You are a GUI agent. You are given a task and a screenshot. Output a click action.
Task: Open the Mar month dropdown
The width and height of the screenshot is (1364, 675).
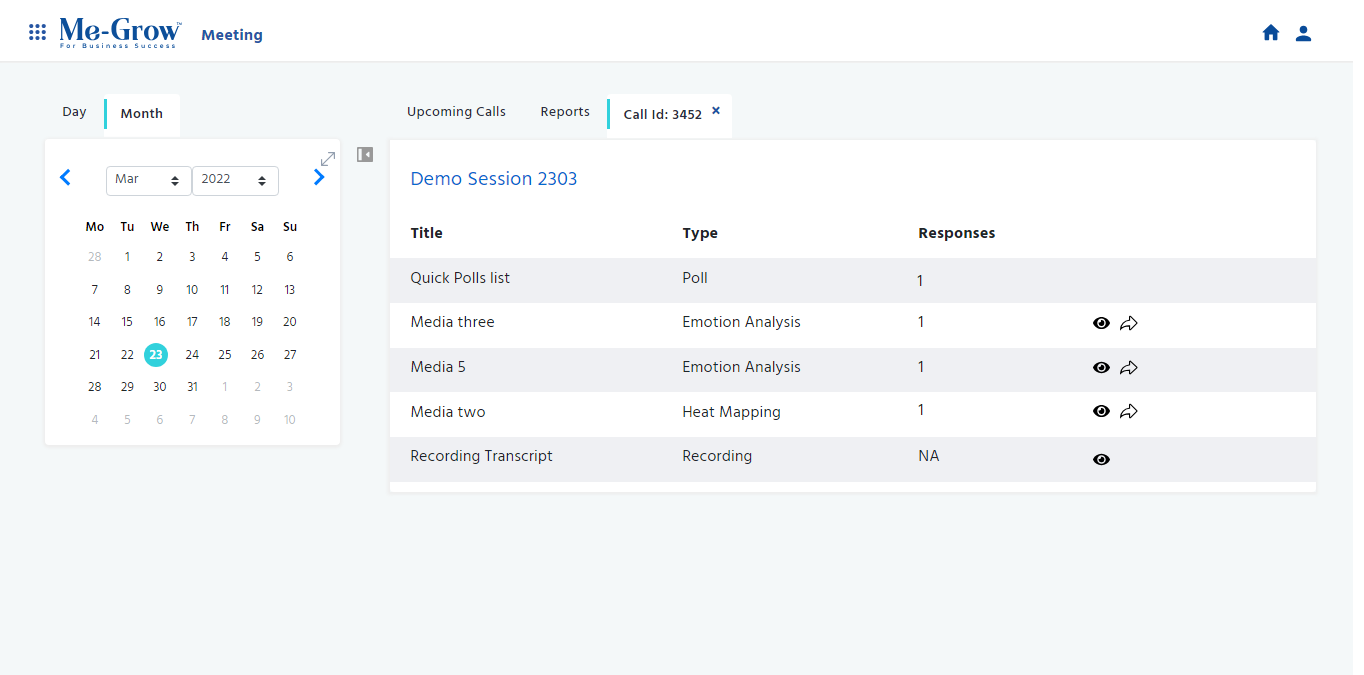tap(148, 180)
